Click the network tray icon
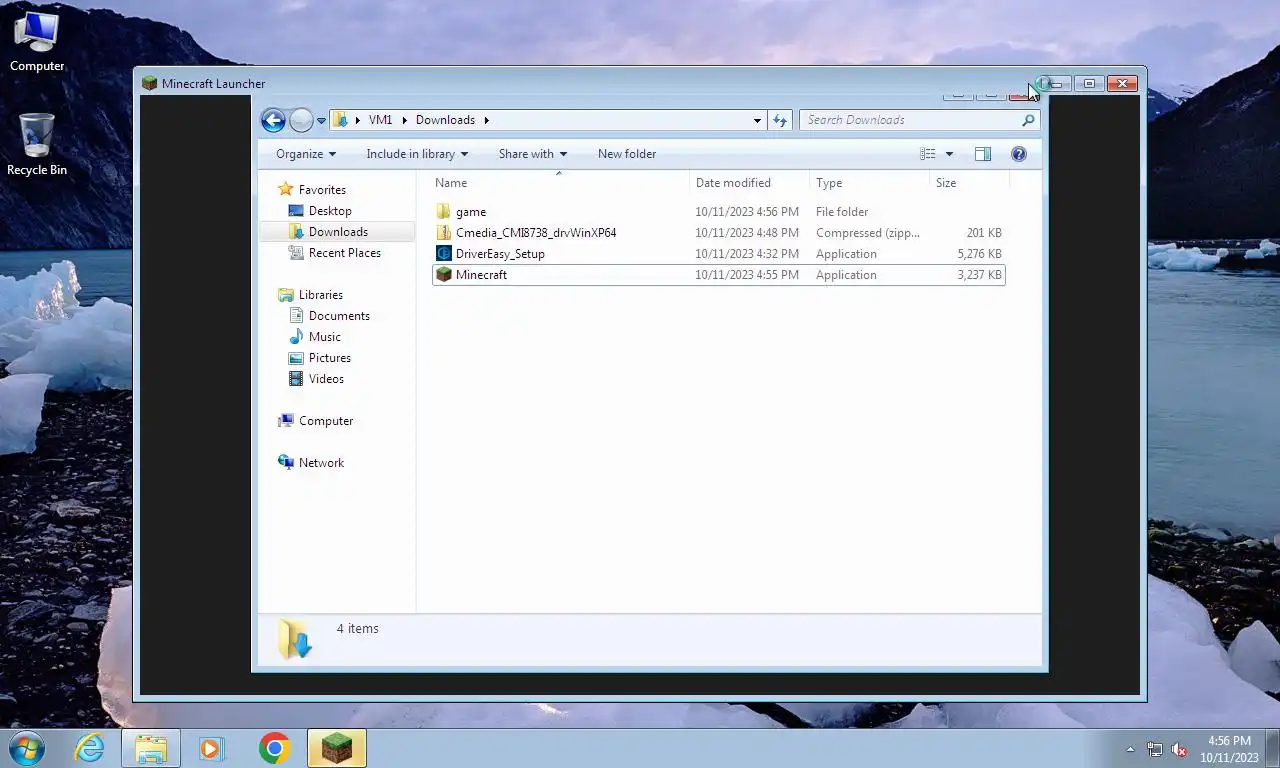This screenshot has height=768, width=1280. pos(1155,749)
